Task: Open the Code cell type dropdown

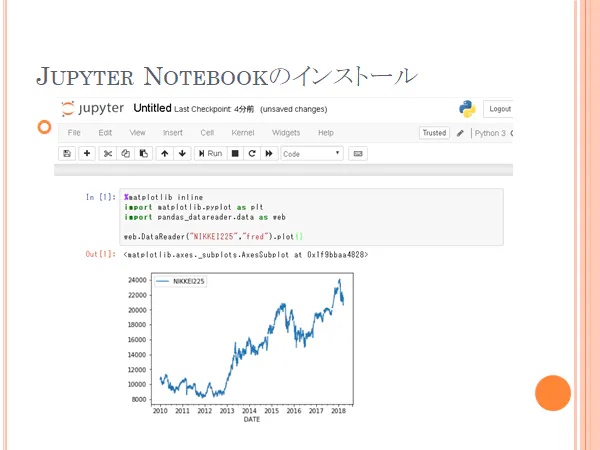Action: point(312,153)
